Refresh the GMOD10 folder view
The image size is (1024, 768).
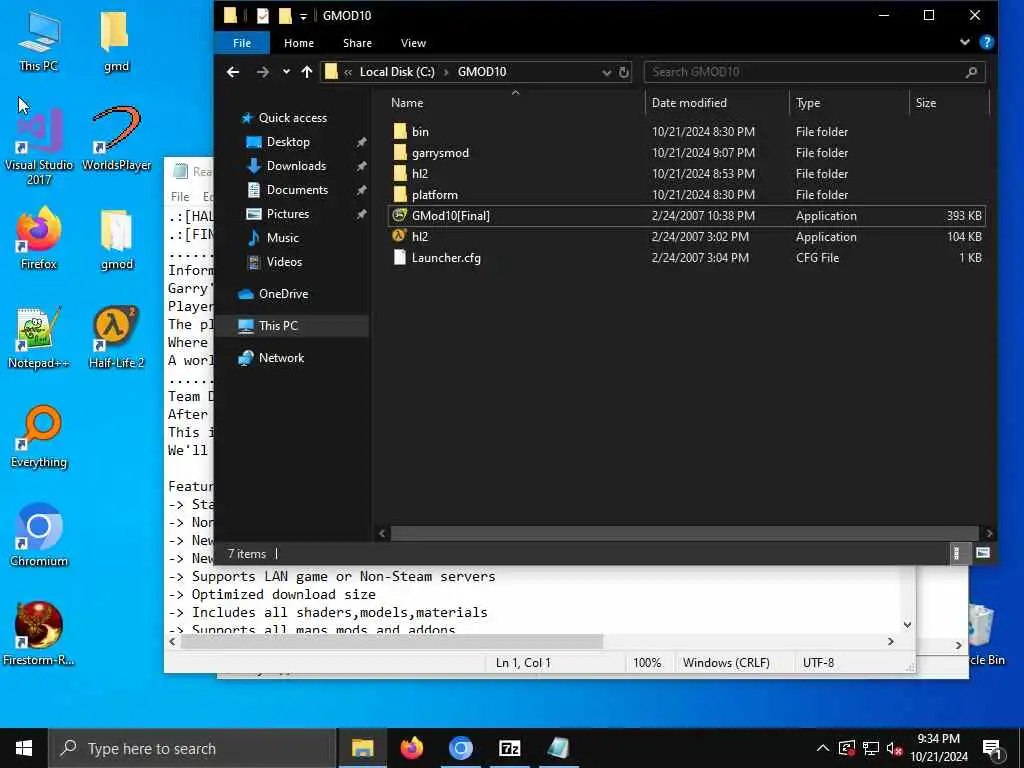click(x=624, y=72)
